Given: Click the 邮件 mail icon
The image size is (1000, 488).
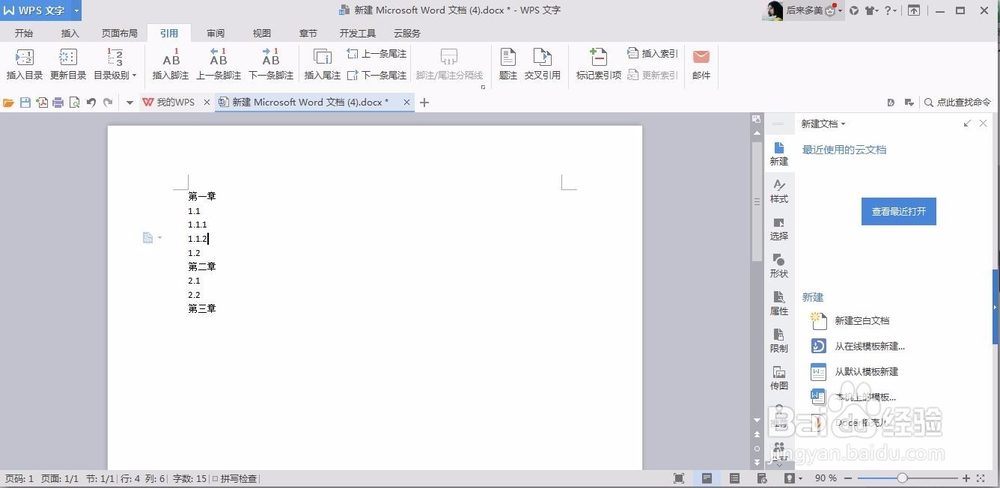Looking at the screenshot, I should click(x=701, y=64).
